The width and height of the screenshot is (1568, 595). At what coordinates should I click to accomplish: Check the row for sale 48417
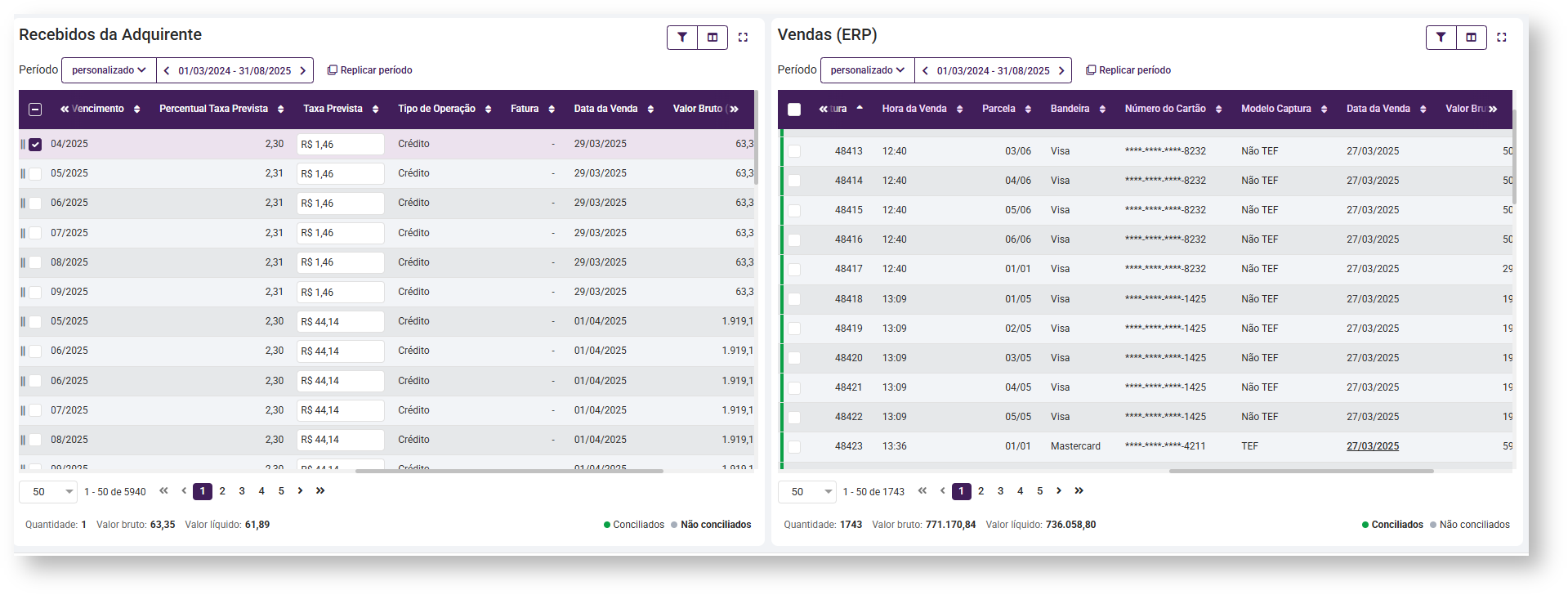click(x=794, y=270)
